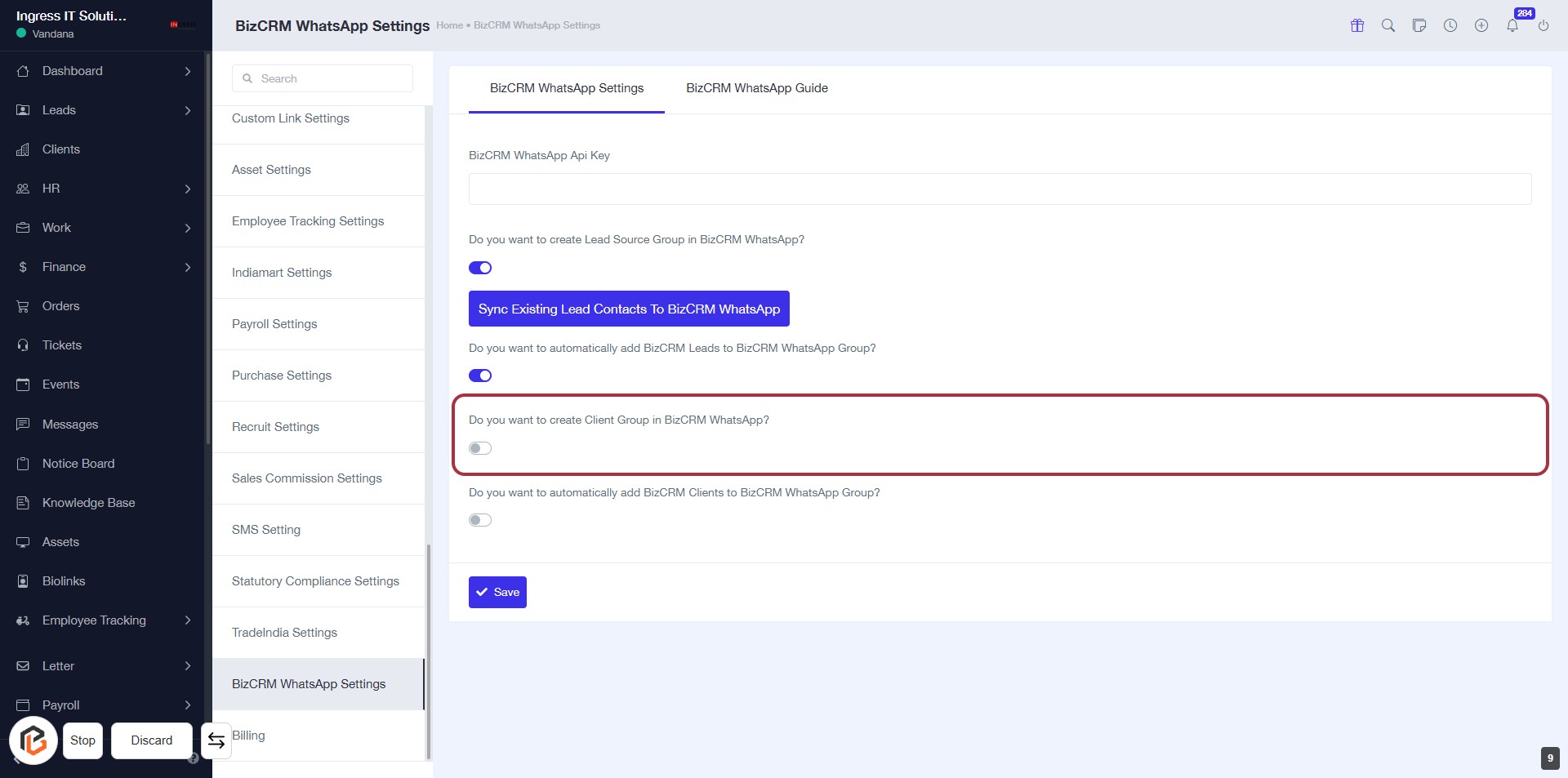The height and width of the screenshot is (778, 1568).
Task: Click the swap arrows icon near Discard
Action: coord(216,740)
